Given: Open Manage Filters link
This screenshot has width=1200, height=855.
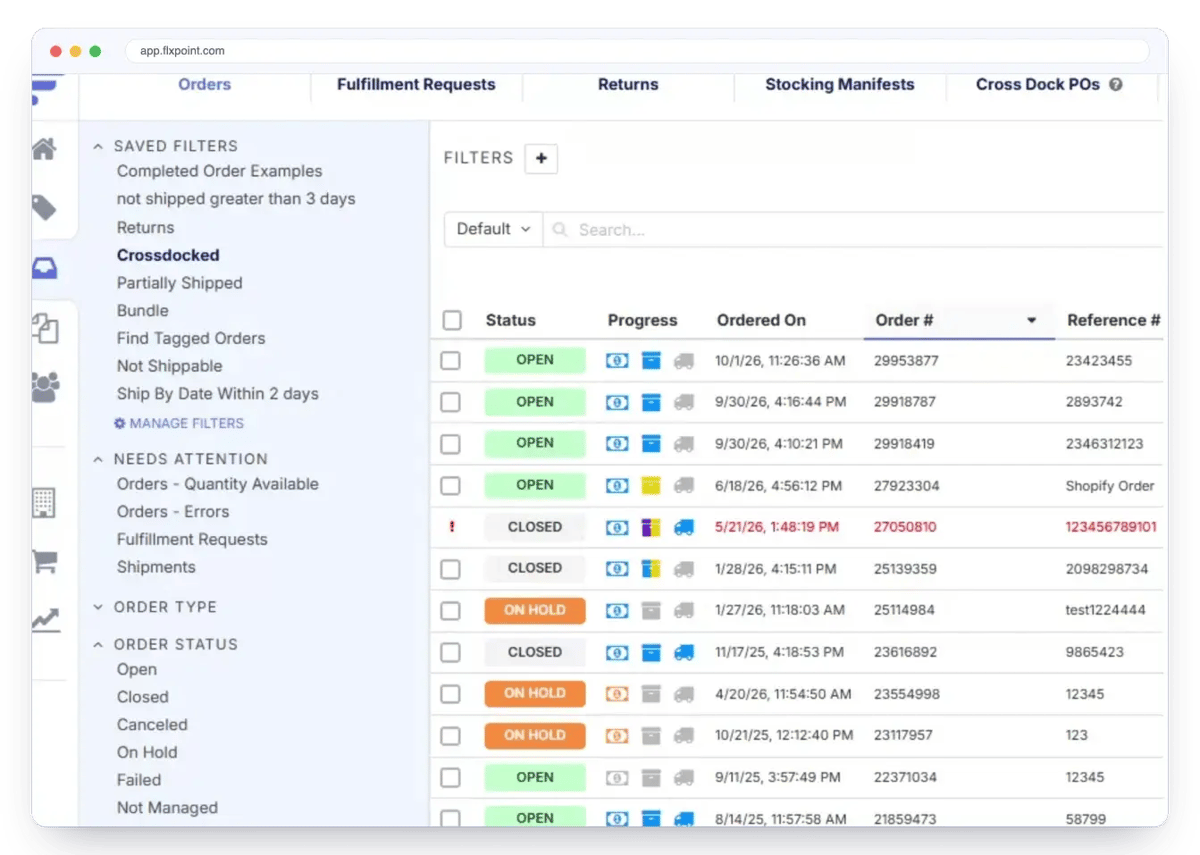Looking at the screenshot, I should coord(179,423).
